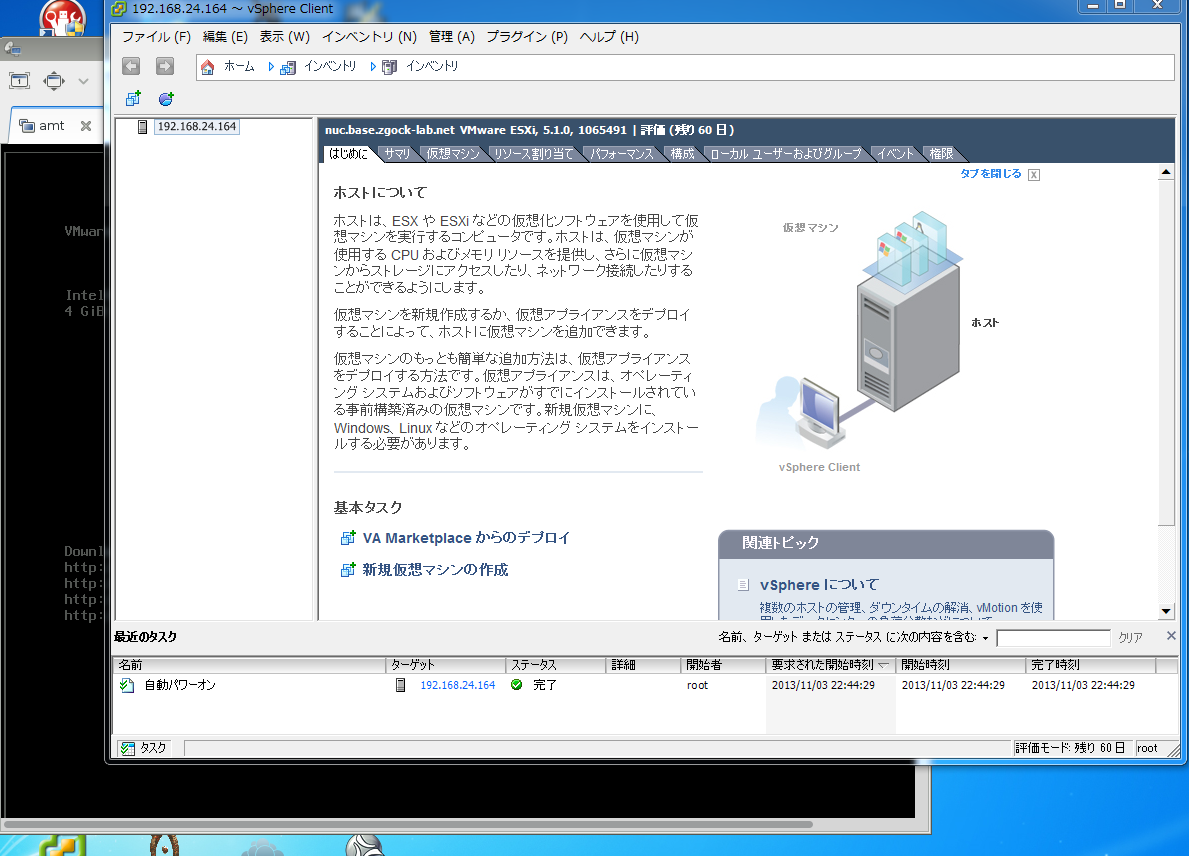Click the green 完了 status icon
The height and width of the screenshot is (856, 1189).
pyautogui.click(x=516, y=685)
